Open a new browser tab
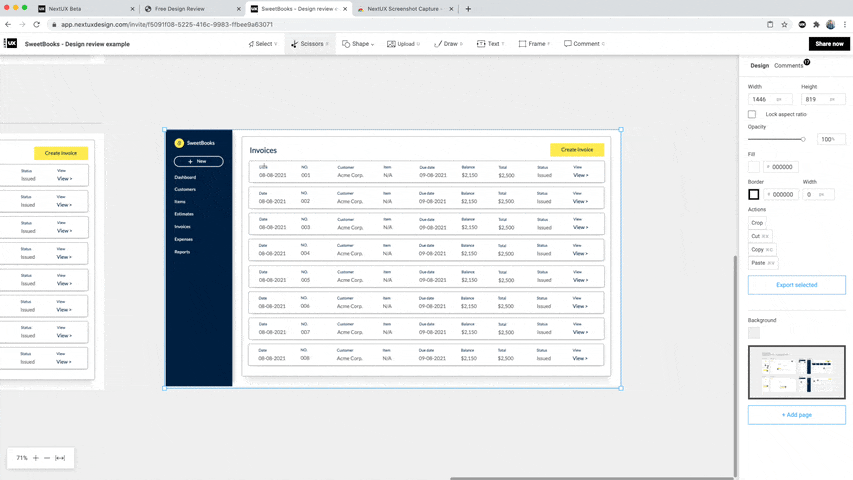The image size is (853, 480). tap(468, 9)
